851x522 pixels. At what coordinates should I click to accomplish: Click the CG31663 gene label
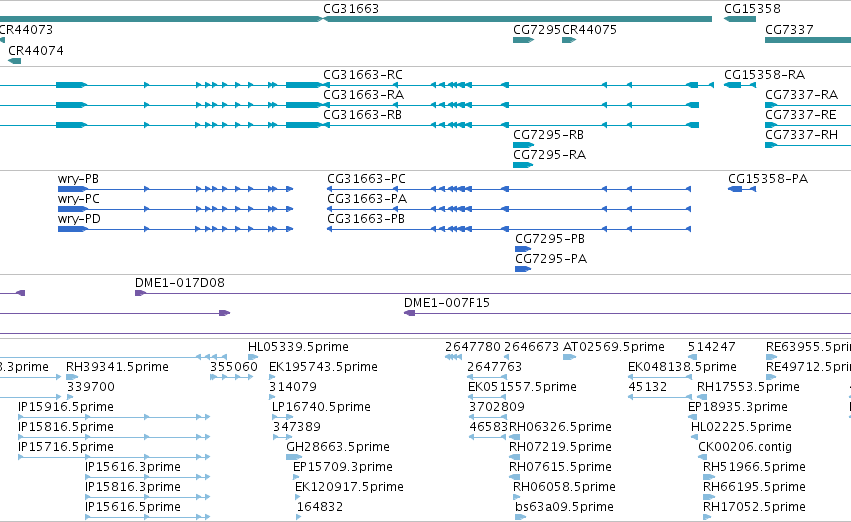click(351, 9)
